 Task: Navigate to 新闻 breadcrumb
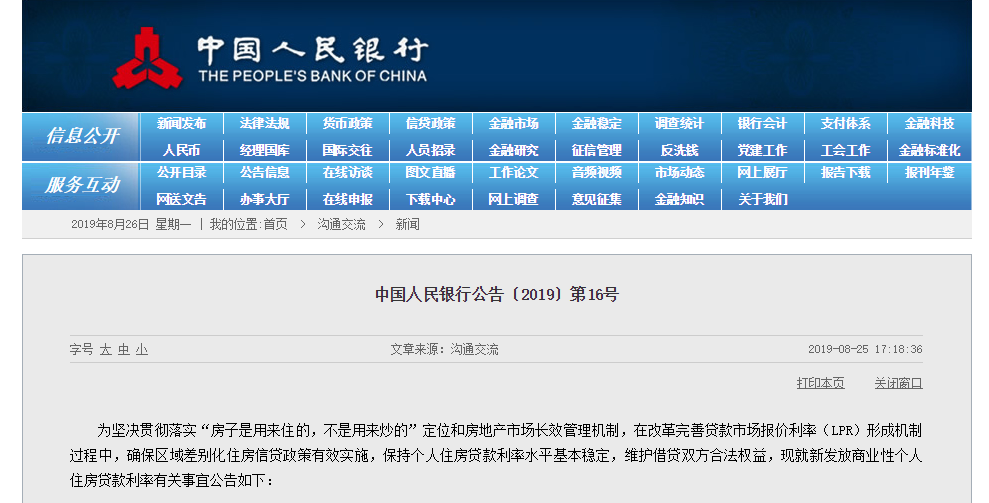[407, 225]
